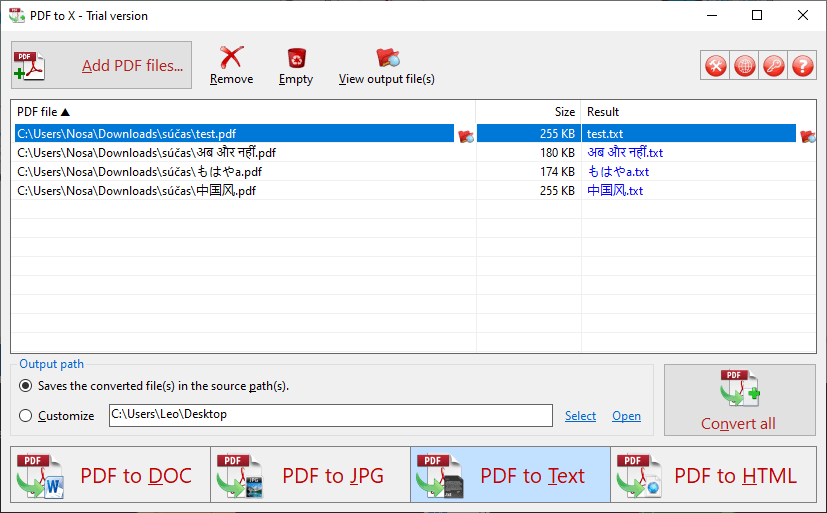Click the Open link for the output path
Image resolution: width=827 pixels, height=513 pixels.
click(x=626, y=416)
